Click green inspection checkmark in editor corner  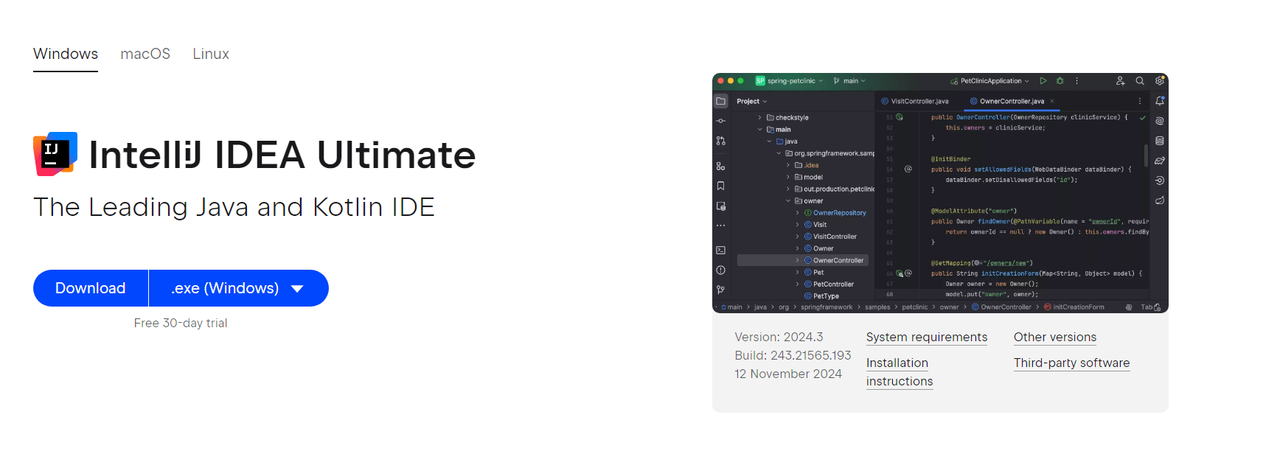click(1142, 117)
